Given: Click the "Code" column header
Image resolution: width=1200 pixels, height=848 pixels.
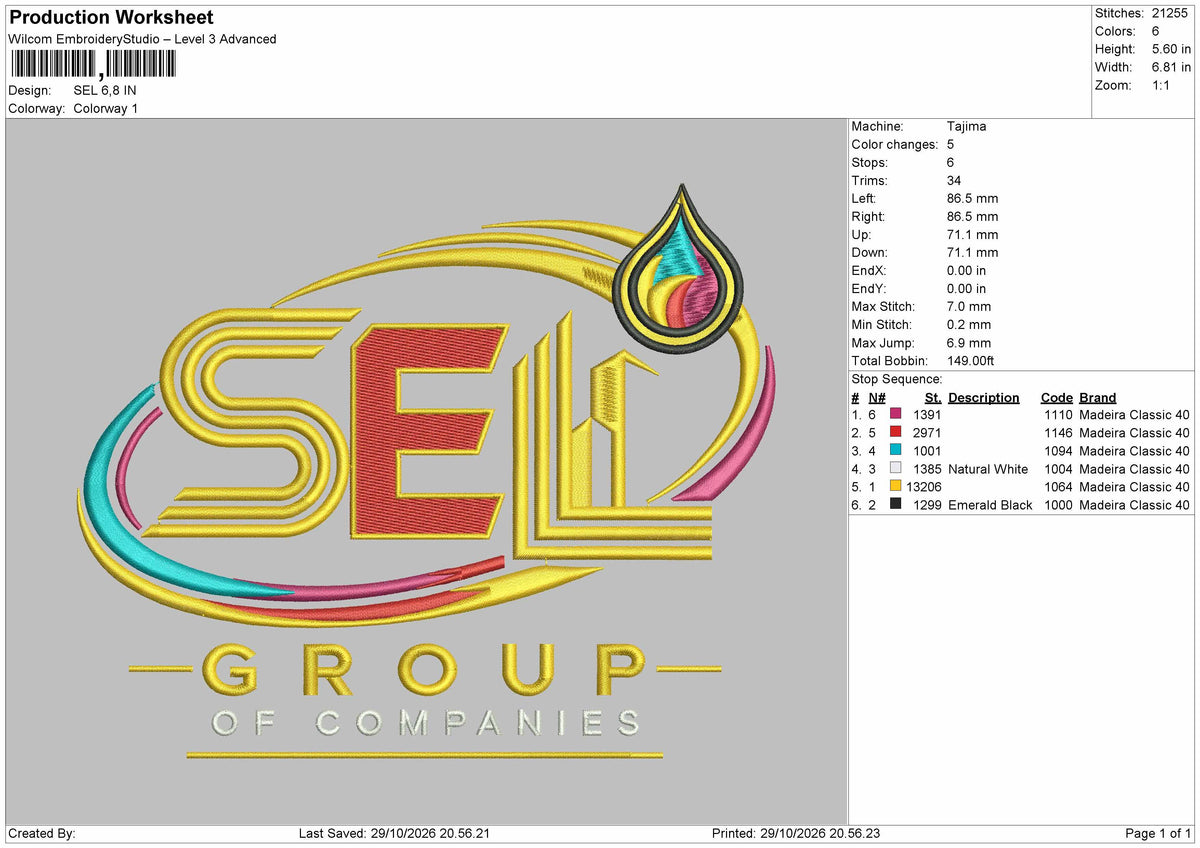Looking at the screenshot, I should tap(1057, 398).
